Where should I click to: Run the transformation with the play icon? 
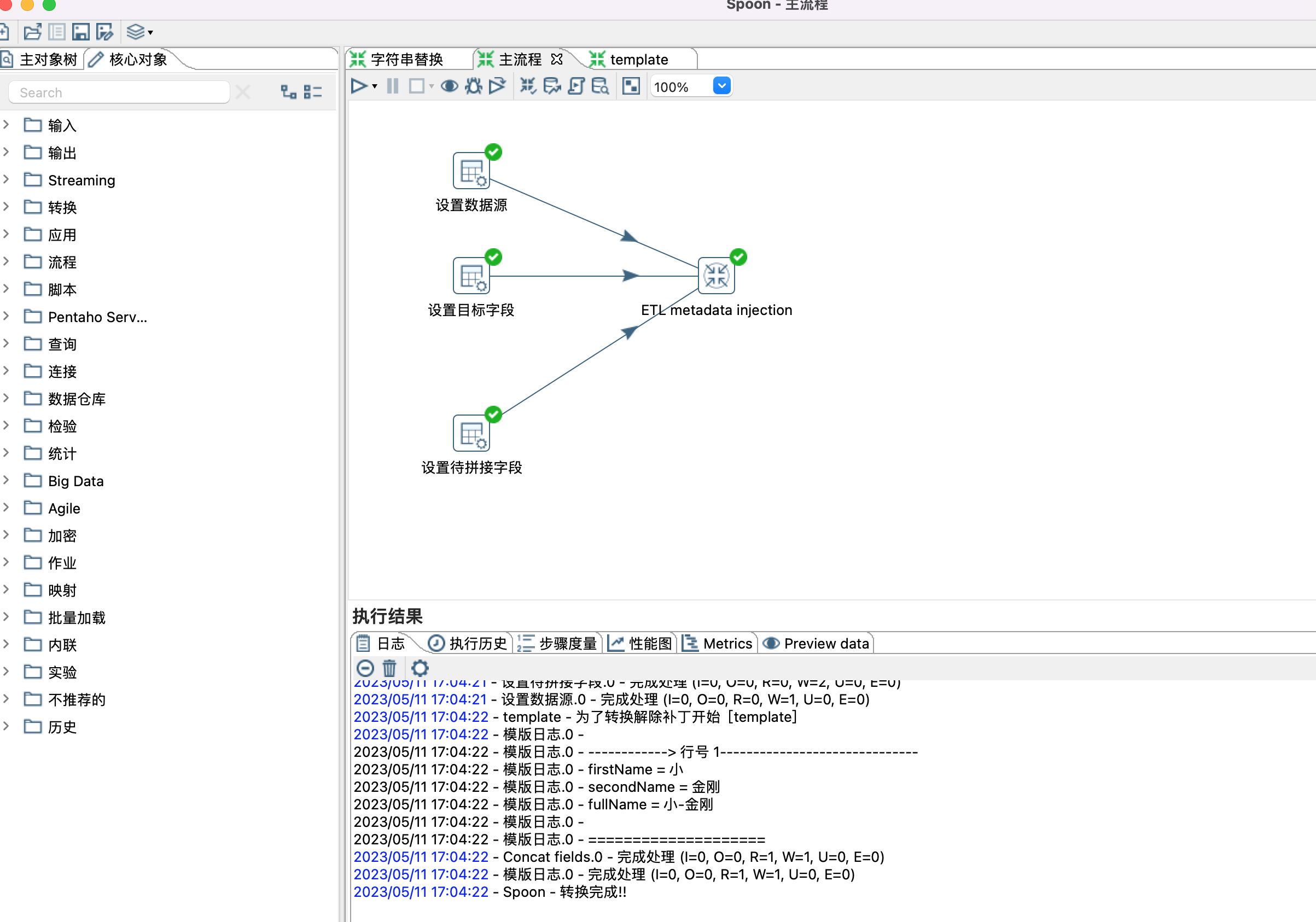[359, 85]
